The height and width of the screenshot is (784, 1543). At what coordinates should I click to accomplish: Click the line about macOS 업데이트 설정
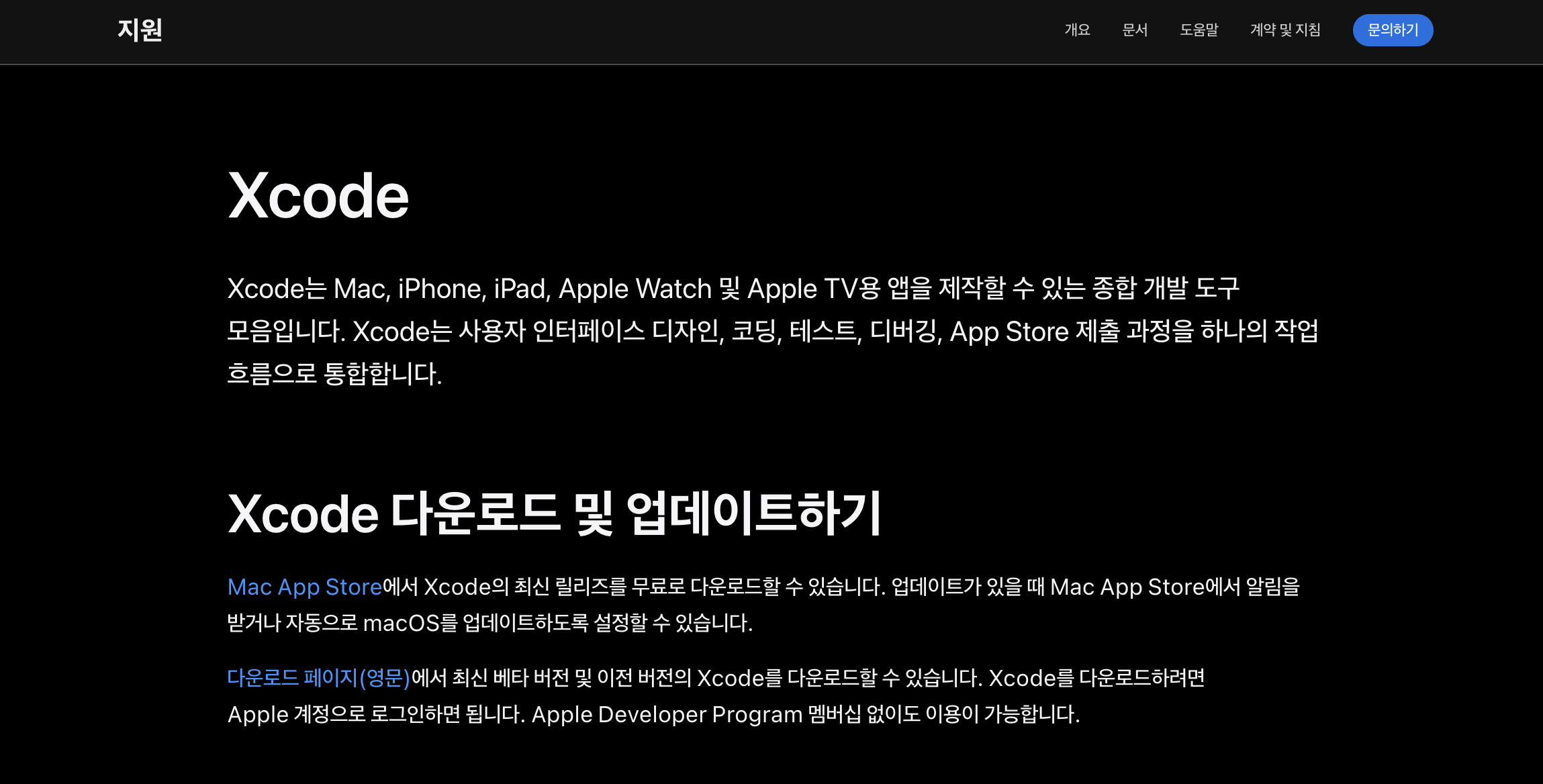(490, 623)
